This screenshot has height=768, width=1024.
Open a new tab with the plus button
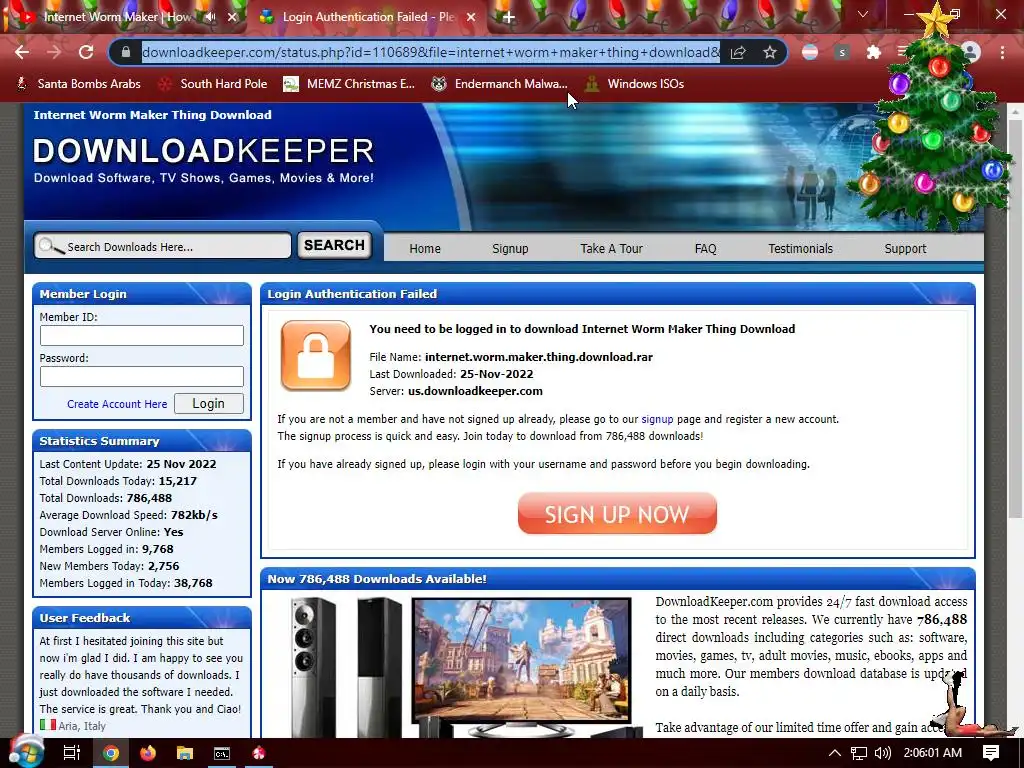point(509,17)
